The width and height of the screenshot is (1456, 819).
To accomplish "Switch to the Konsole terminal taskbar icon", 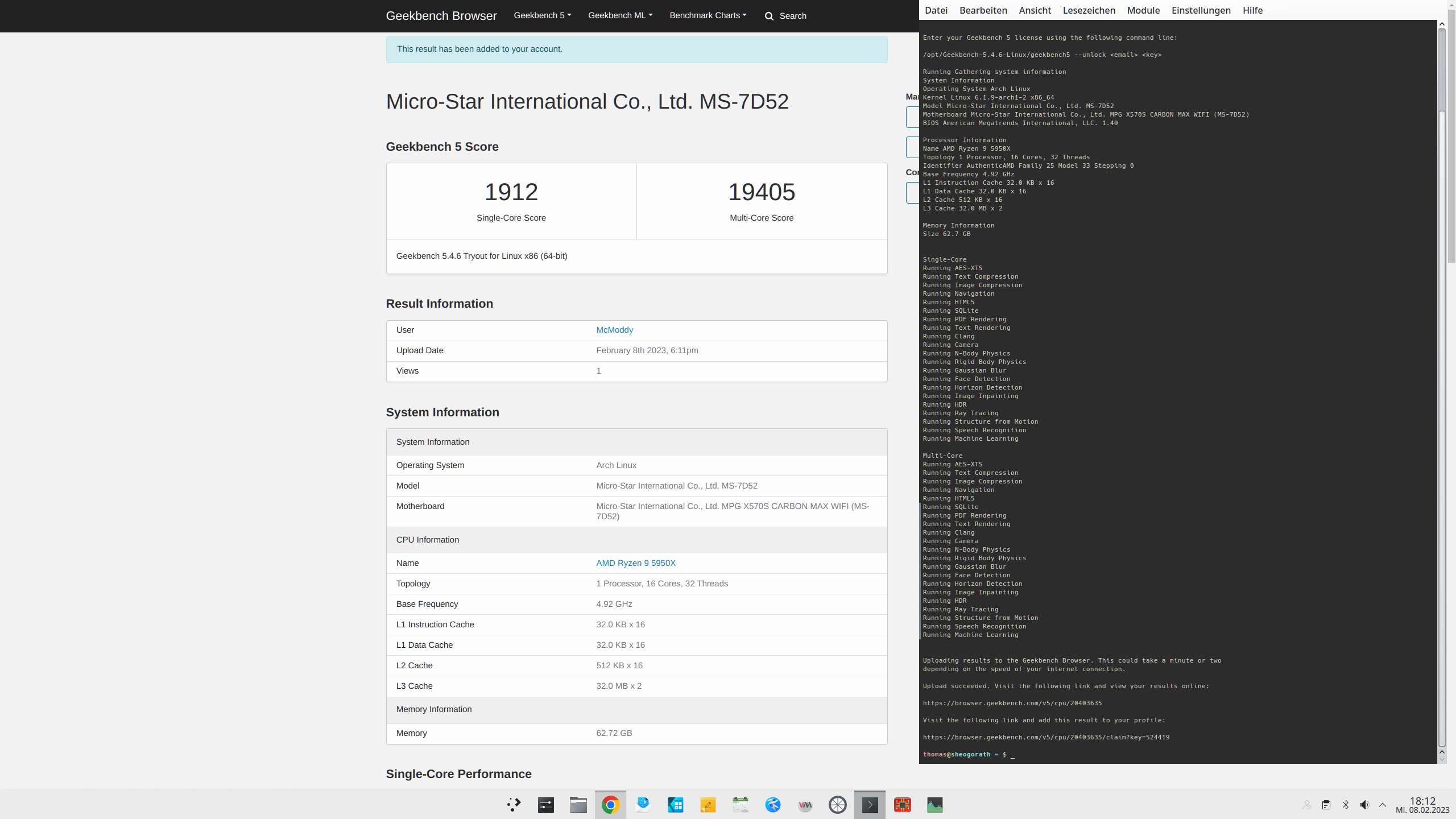I will point(870,805).
